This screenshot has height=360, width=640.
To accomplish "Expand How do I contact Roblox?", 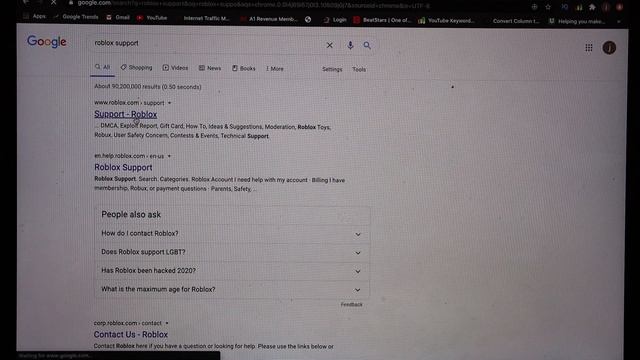I will (x=232, y=233).
